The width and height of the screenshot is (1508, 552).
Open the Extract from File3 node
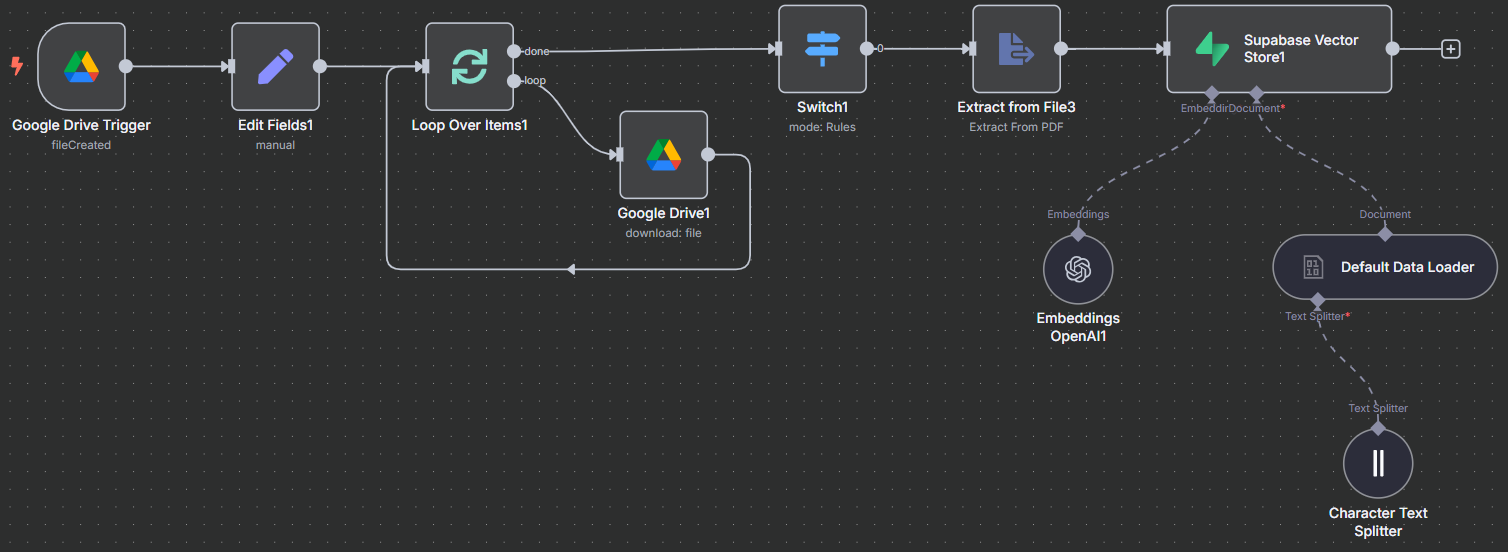tap(1016, 49)
